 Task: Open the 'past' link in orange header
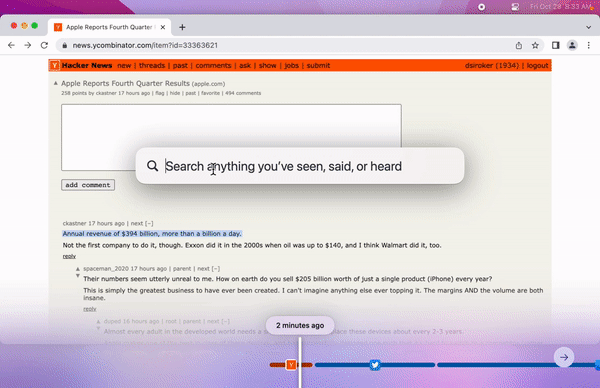click(180, 65)
